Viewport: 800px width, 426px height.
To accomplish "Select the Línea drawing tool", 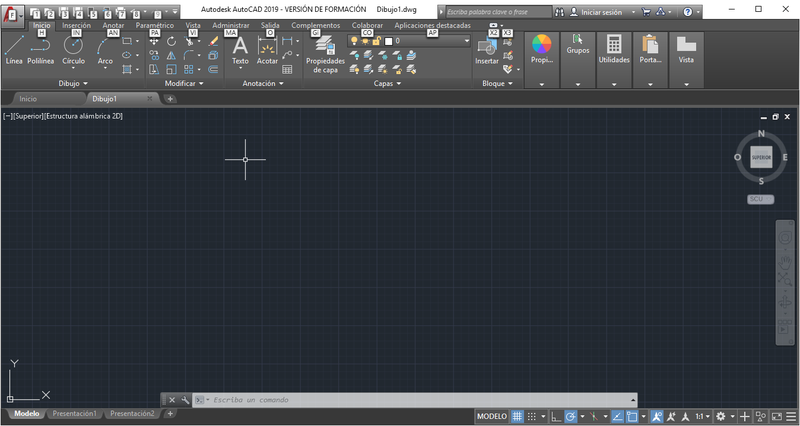I will [14, 50].
